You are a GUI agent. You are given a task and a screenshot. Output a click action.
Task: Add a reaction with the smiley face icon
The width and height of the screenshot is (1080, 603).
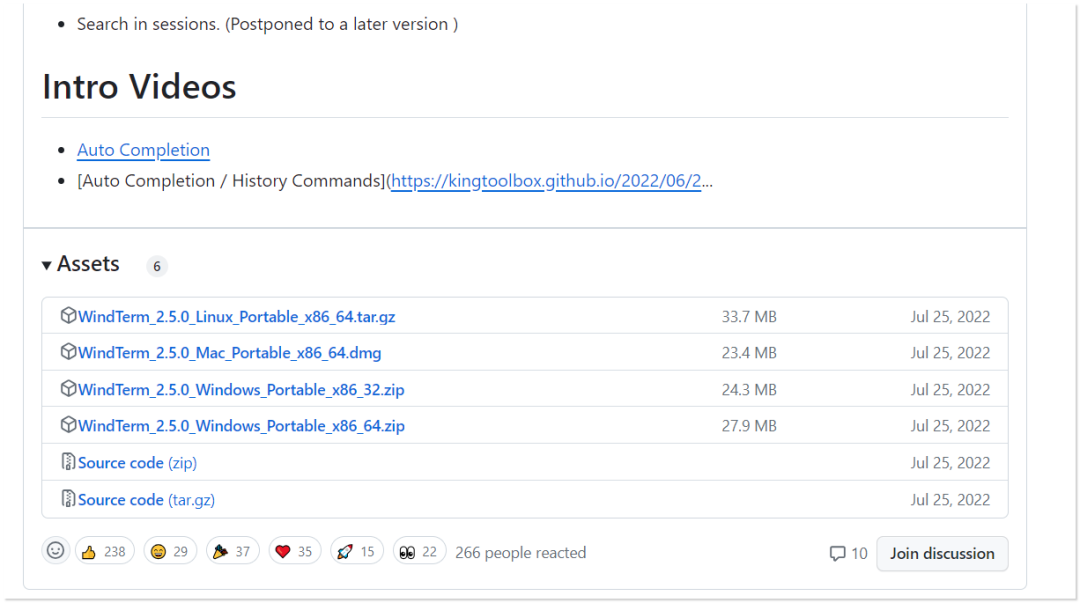[x=56, y=551]
